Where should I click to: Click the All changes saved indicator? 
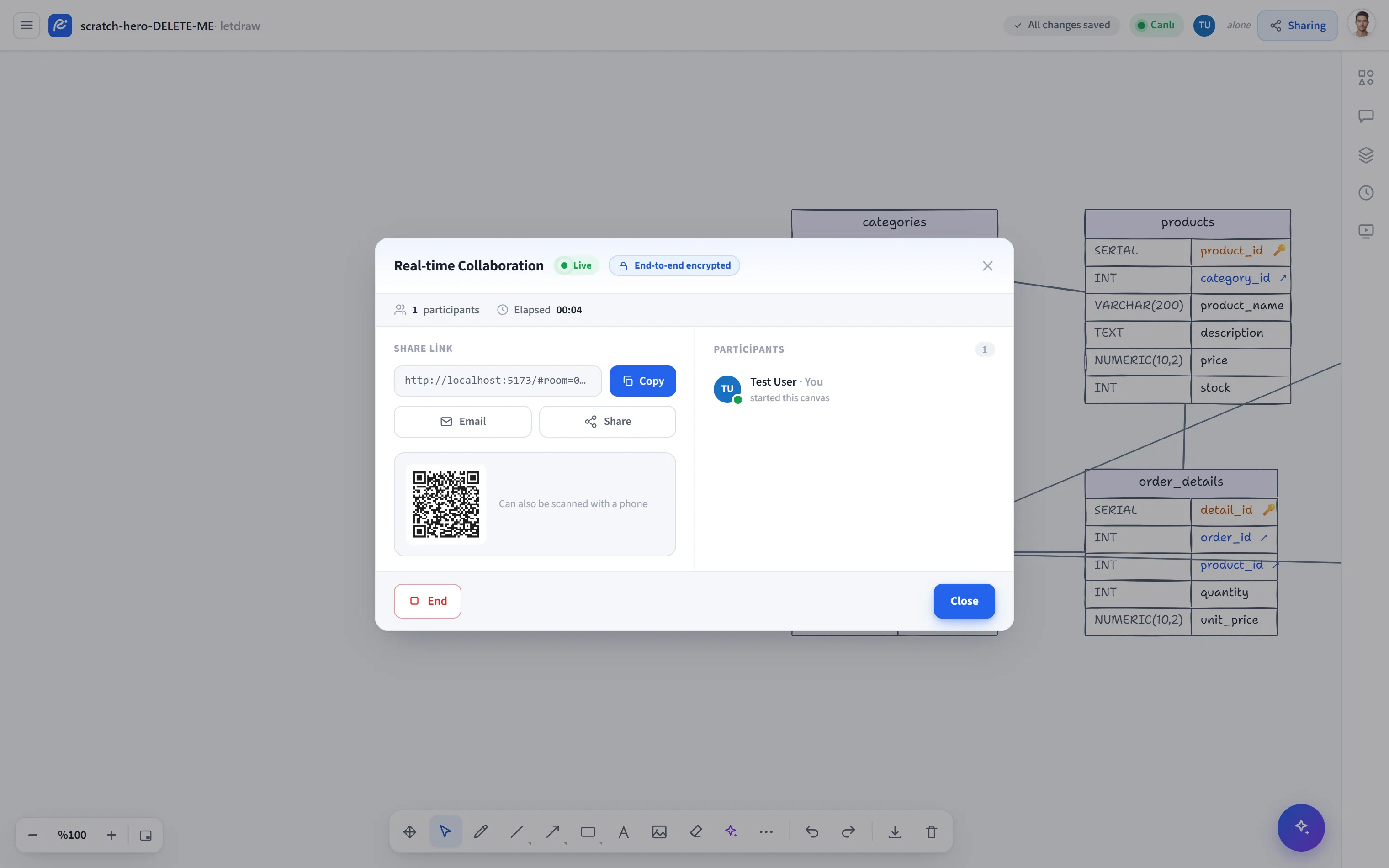(x=1061, y=25)
